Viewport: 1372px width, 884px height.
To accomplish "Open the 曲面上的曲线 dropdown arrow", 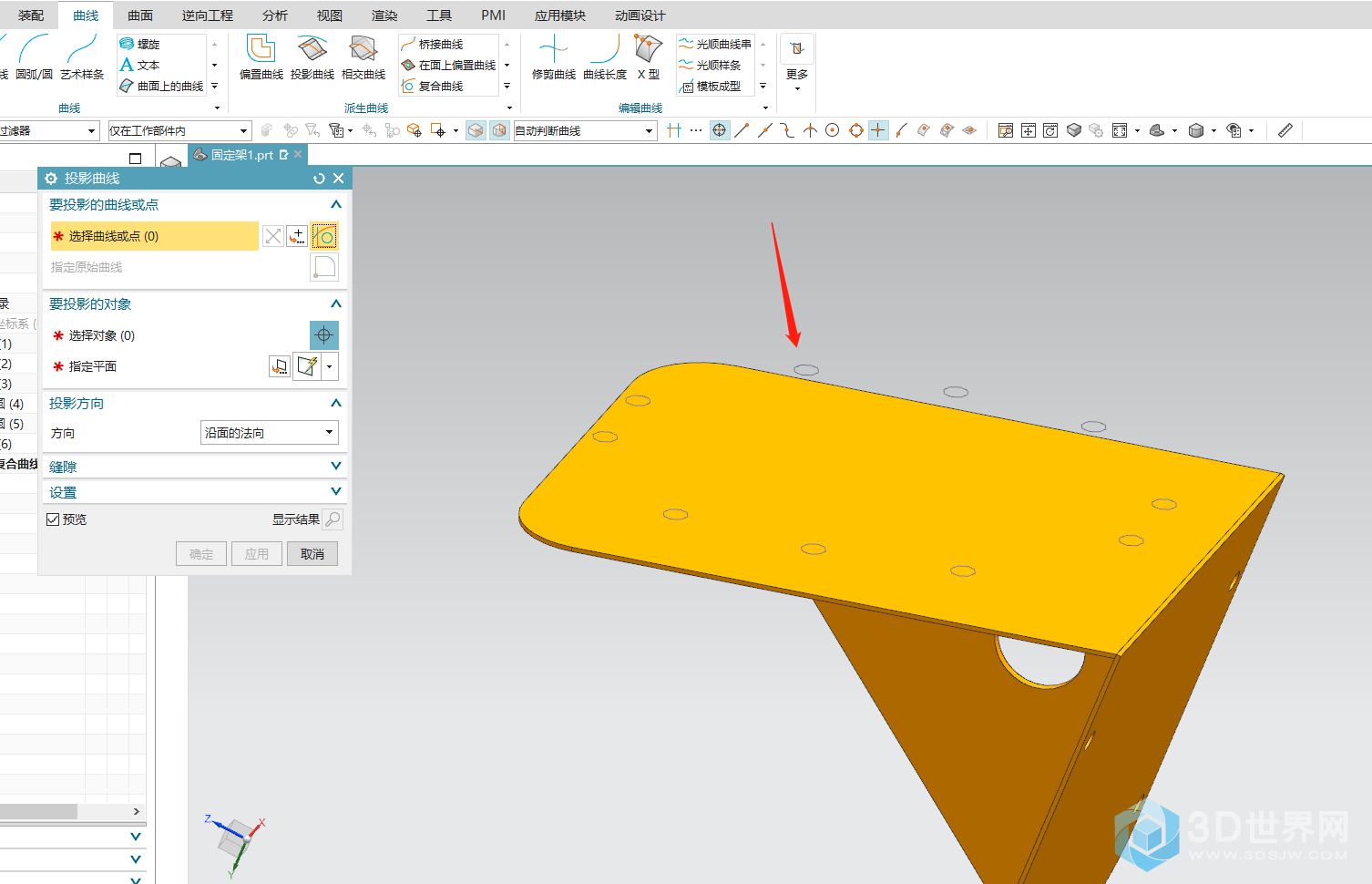I will click(215, 86).
